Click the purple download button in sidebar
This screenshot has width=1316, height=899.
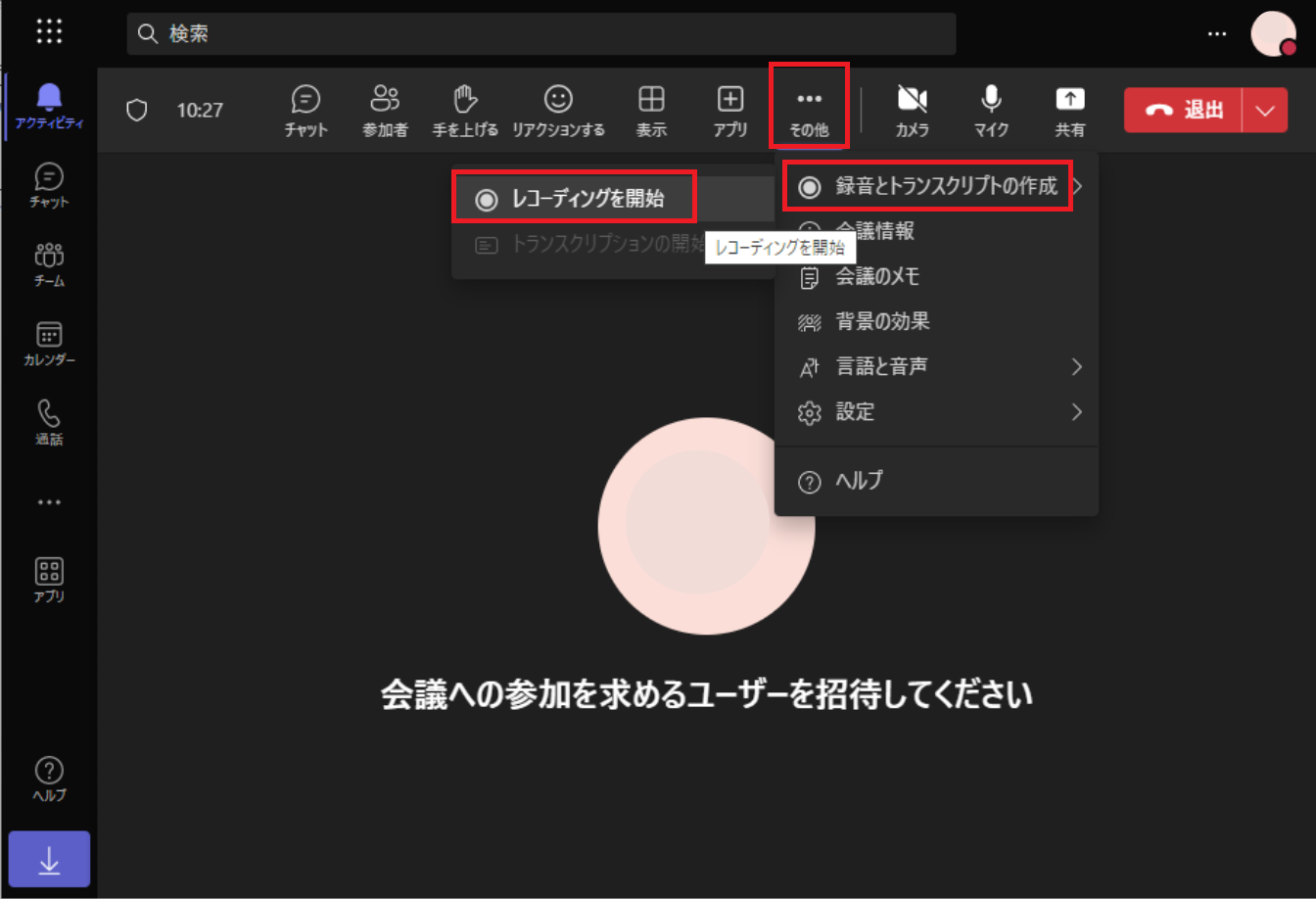49,859
